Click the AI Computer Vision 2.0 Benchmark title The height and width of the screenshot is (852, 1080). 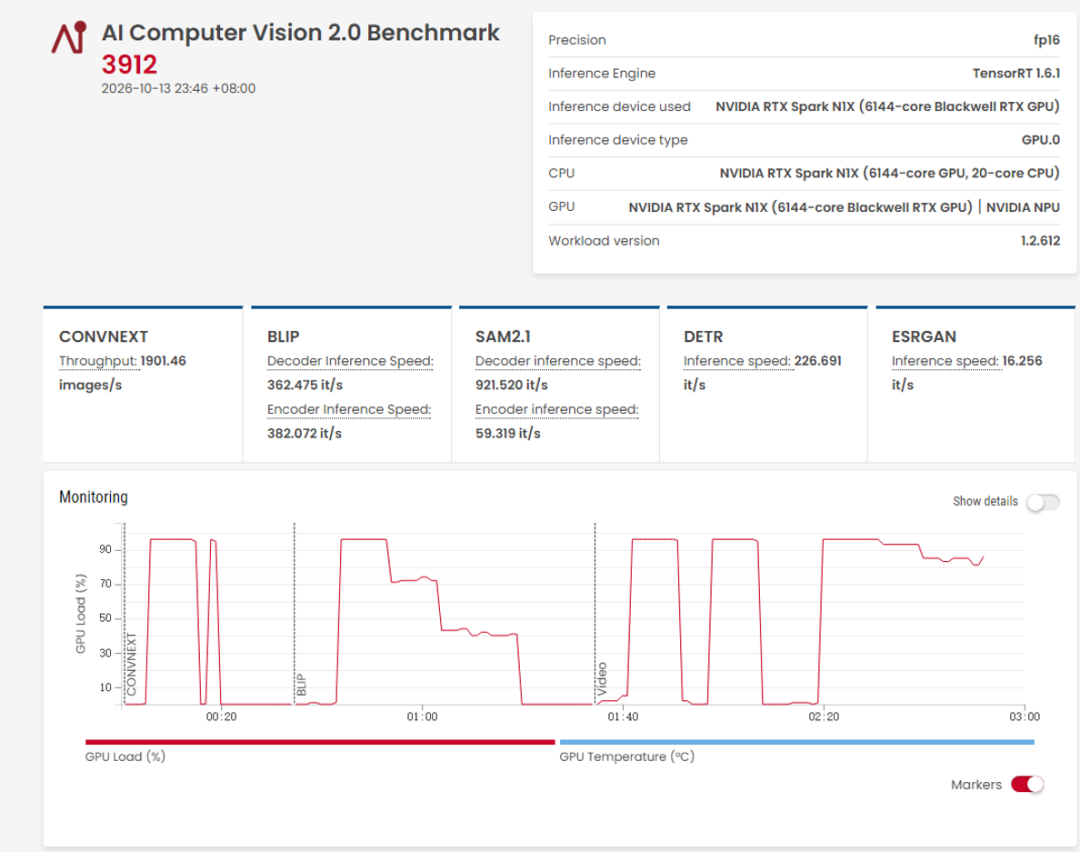pyautogui.click(x=301, y=32)
